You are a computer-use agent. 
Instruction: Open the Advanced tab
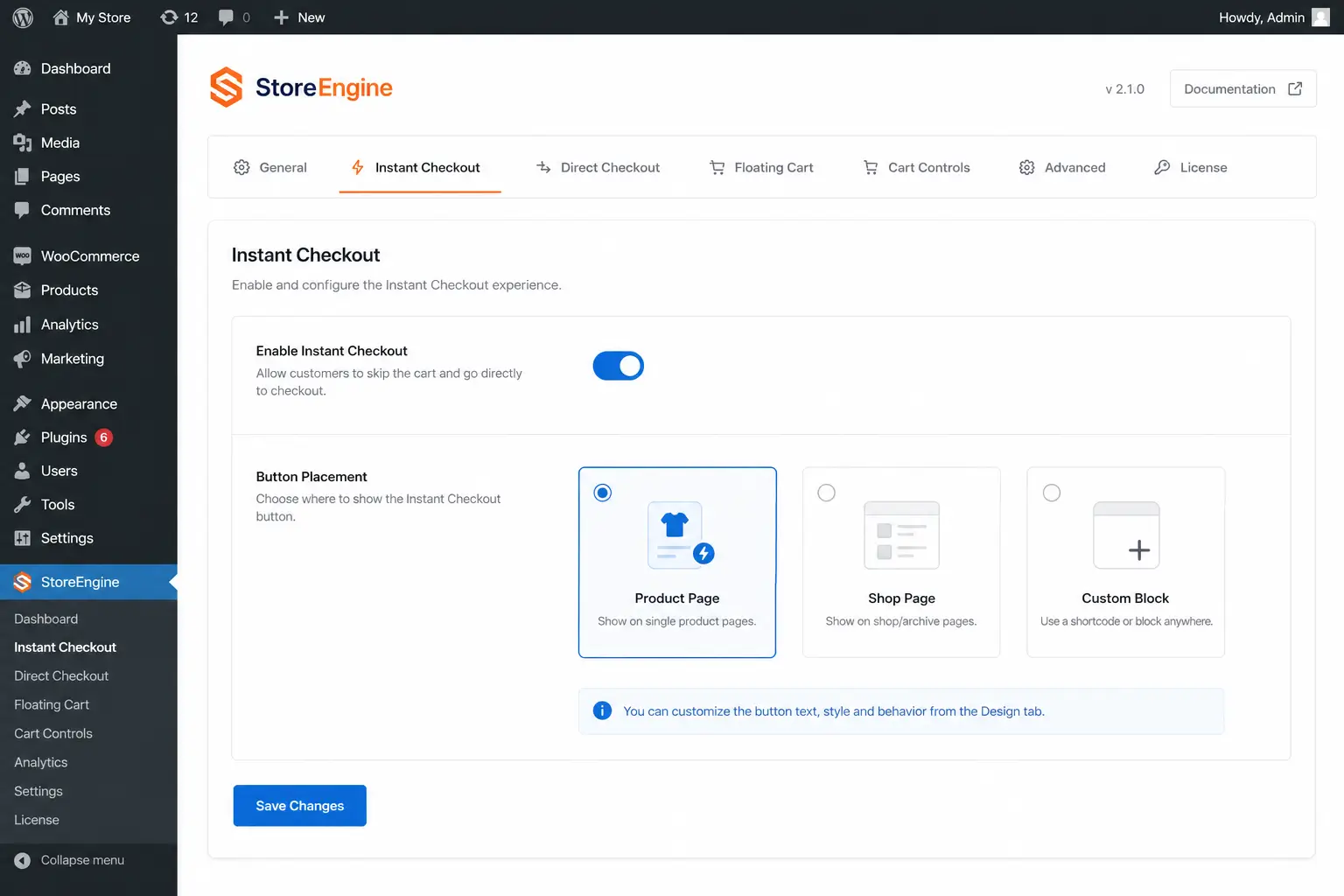coord(1062,167)
